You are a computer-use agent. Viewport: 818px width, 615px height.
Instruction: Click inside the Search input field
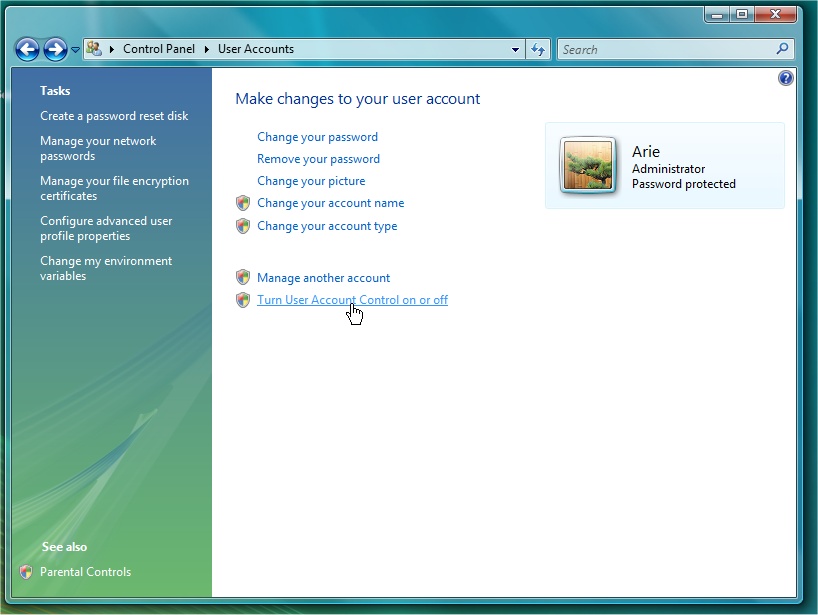click(x=664, y=49)
